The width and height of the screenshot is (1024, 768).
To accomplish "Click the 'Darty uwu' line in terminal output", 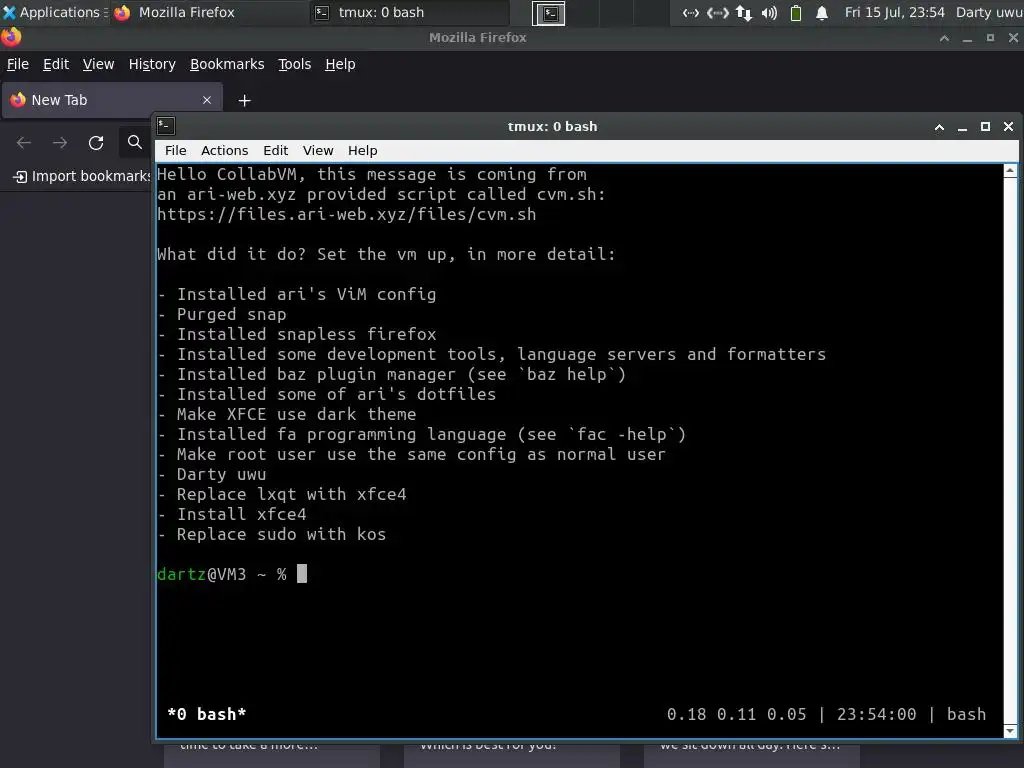I will [212, 474].
